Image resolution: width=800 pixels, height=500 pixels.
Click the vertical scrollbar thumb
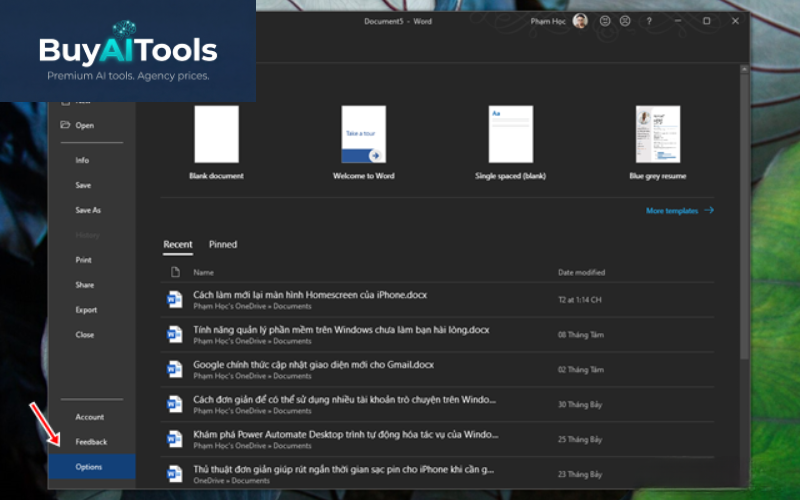[x=744, y=215]
